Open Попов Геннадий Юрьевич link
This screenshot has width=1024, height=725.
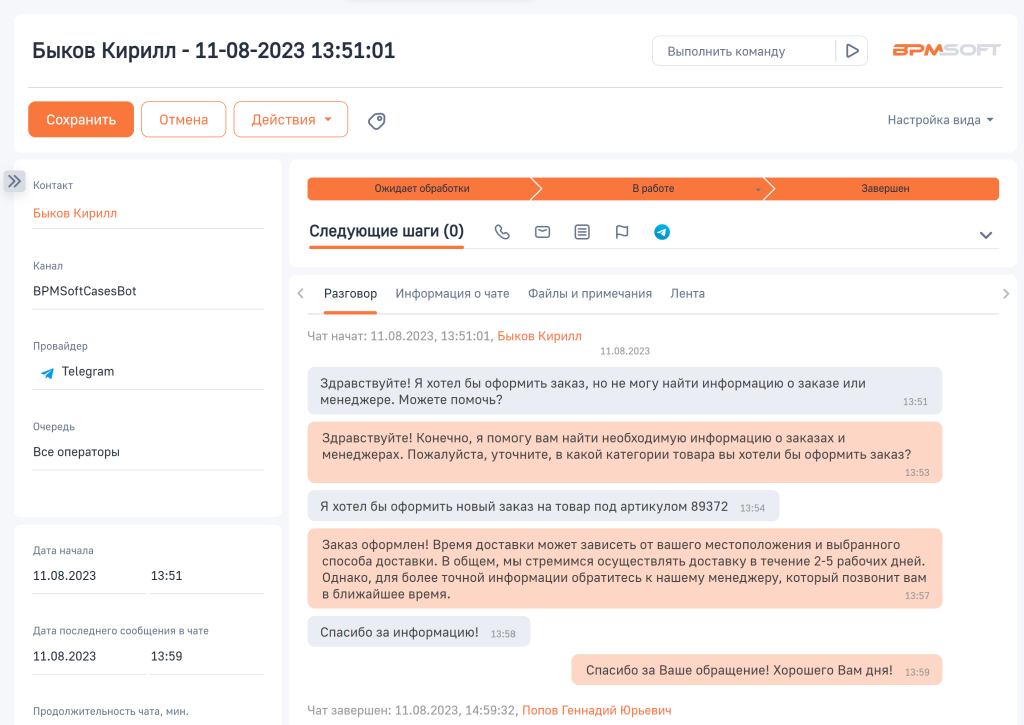pos(596,710)
